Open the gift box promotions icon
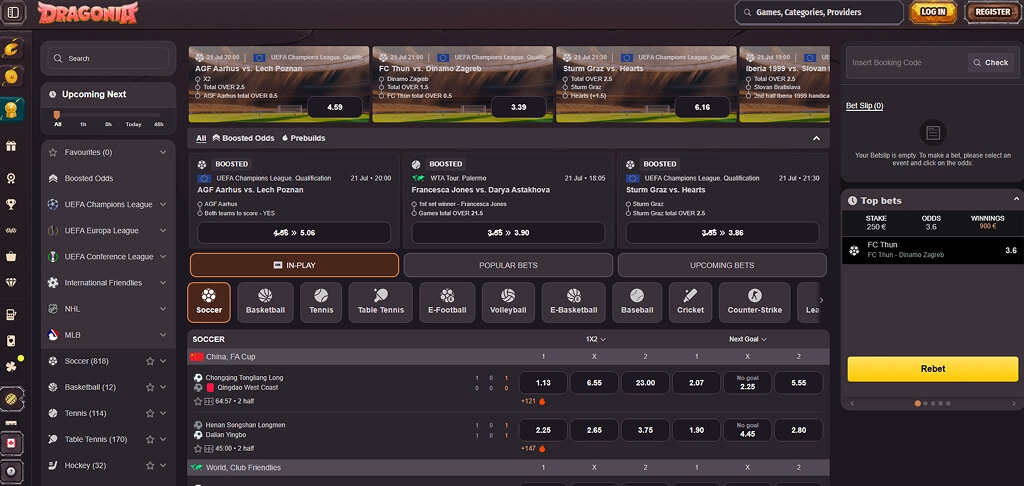The image size is (1024, 486). tap(11, 146)
